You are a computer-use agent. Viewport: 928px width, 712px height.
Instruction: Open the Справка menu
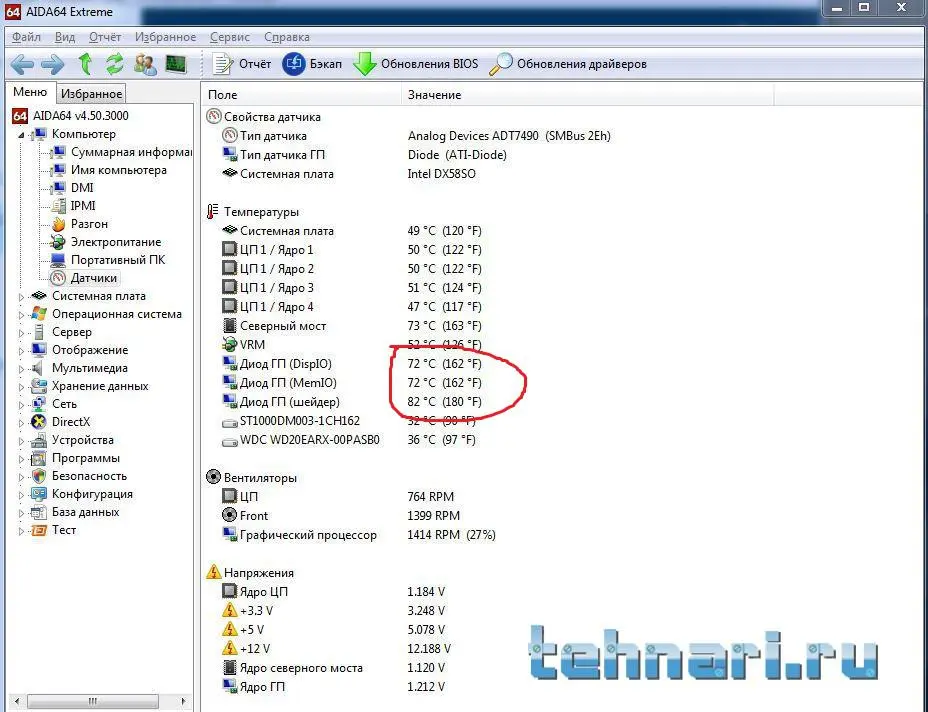tap(286, 37)
